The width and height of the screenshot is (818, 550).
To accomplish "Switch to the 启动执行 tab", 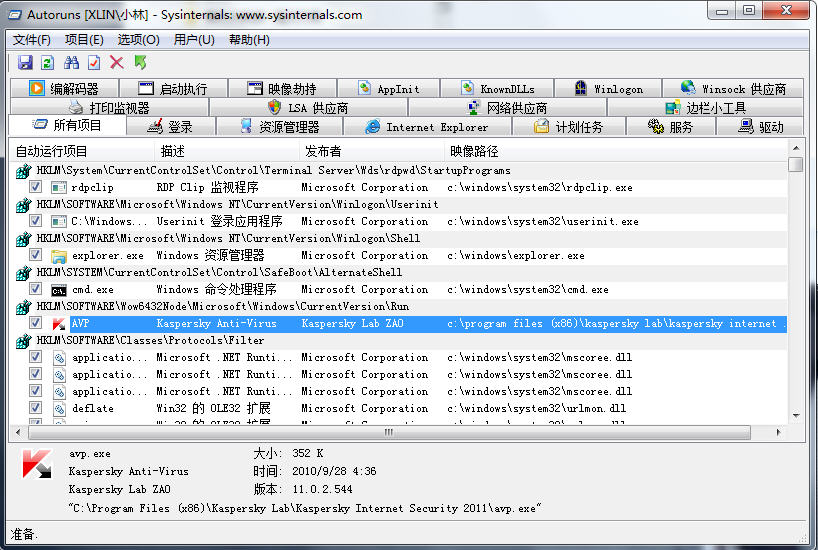I will point(174,88).
